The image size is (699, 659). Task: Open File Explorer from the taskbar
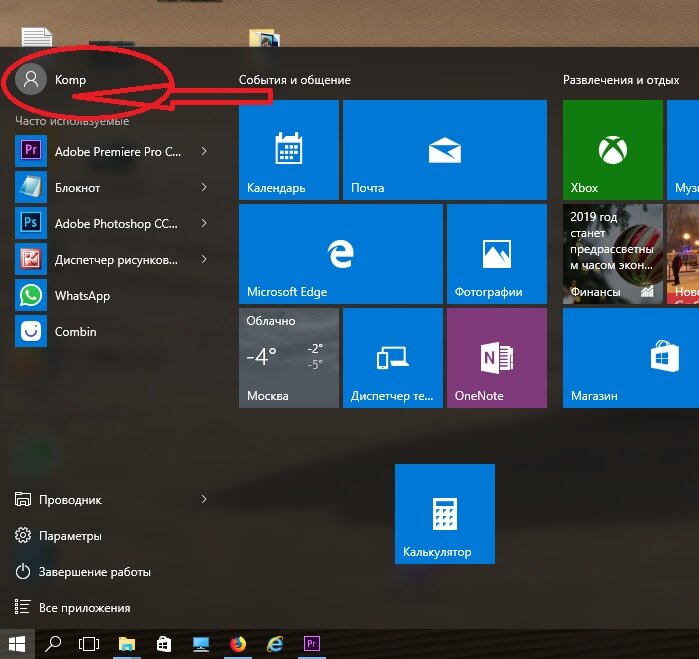127,644
